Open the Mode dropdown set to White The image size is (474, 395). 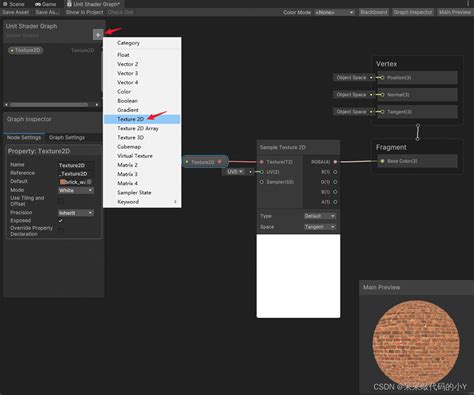click(76, 190)
